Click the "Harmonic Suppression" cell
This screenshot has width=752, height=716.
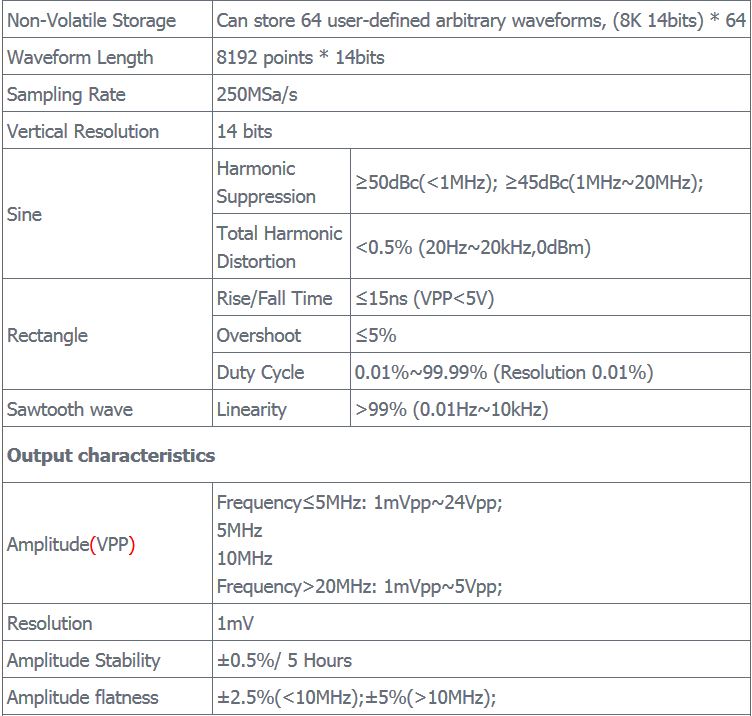click(266, 182)
